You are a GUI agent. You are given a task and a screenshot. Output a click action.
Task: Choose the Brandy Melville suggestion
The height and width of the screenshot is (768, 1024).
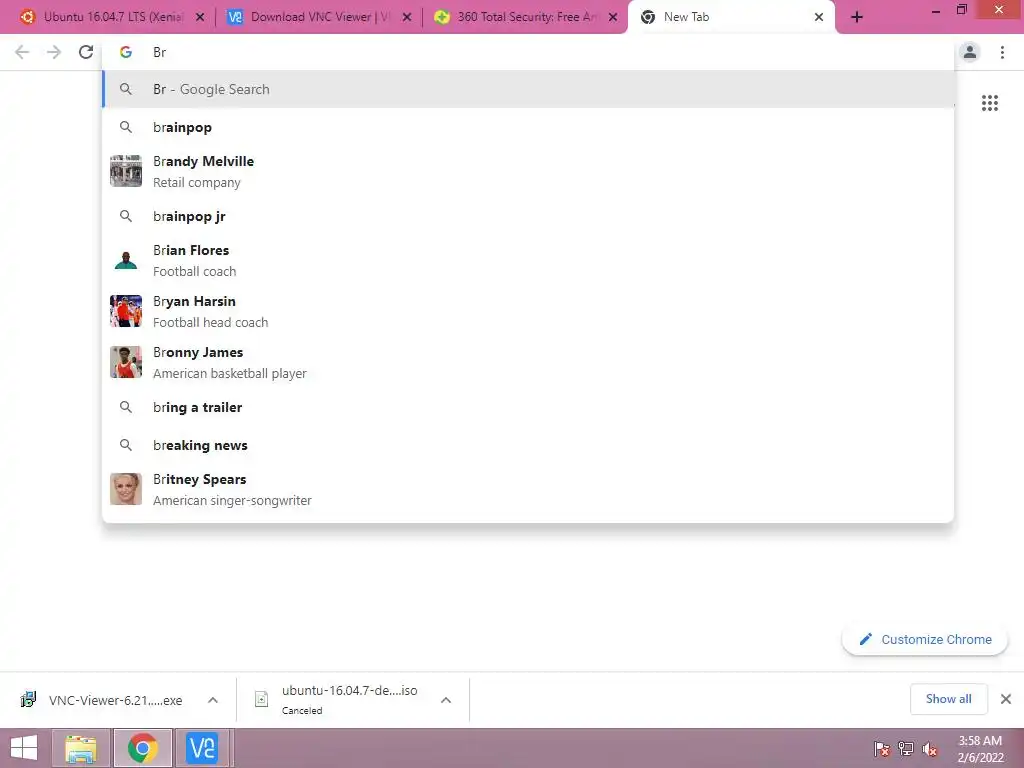tap(528, 171)
